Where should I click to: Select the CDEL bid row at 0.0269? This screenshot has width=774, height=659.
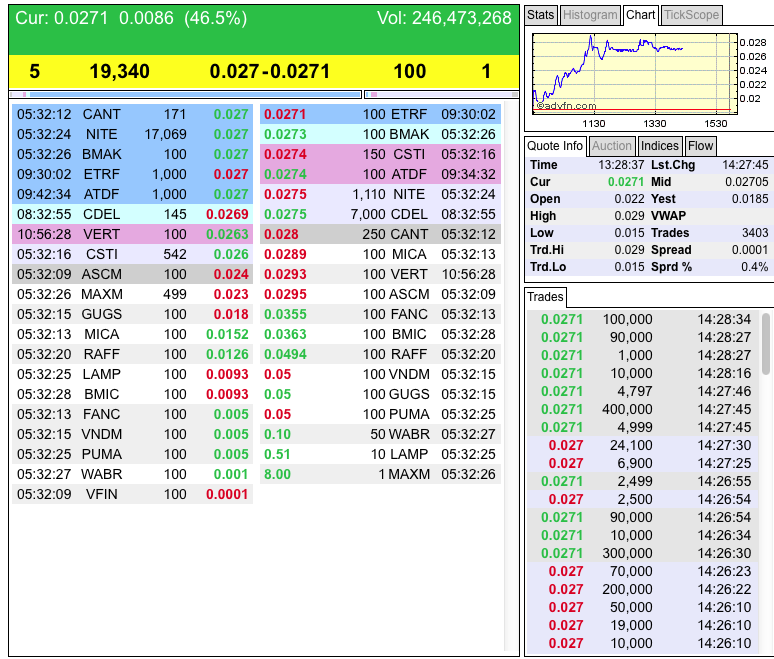click(x=132, y=214)
